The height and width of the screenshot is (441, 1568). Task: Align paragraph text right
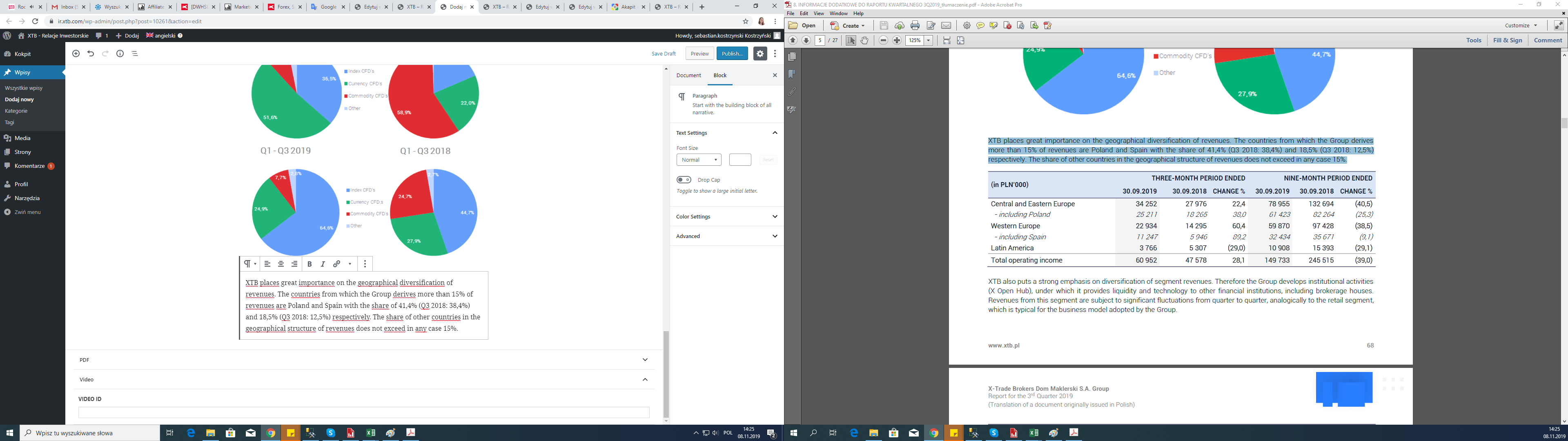(x=294, y=264)
